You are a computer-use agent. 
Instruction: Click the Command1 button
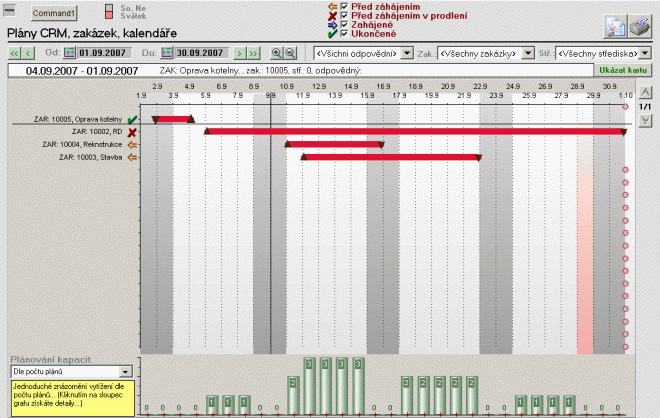point(54,13)
